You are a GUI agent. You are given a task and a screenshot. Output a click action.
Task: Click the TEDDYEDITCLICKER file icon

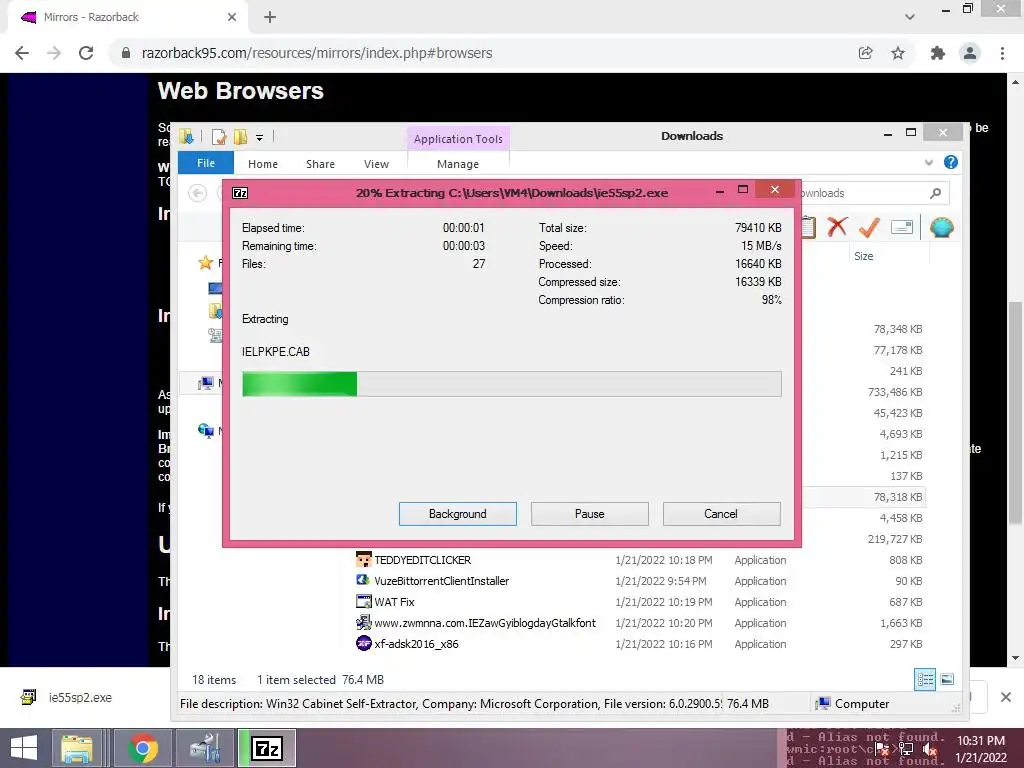pyautogui.click(x=364, y=559)
